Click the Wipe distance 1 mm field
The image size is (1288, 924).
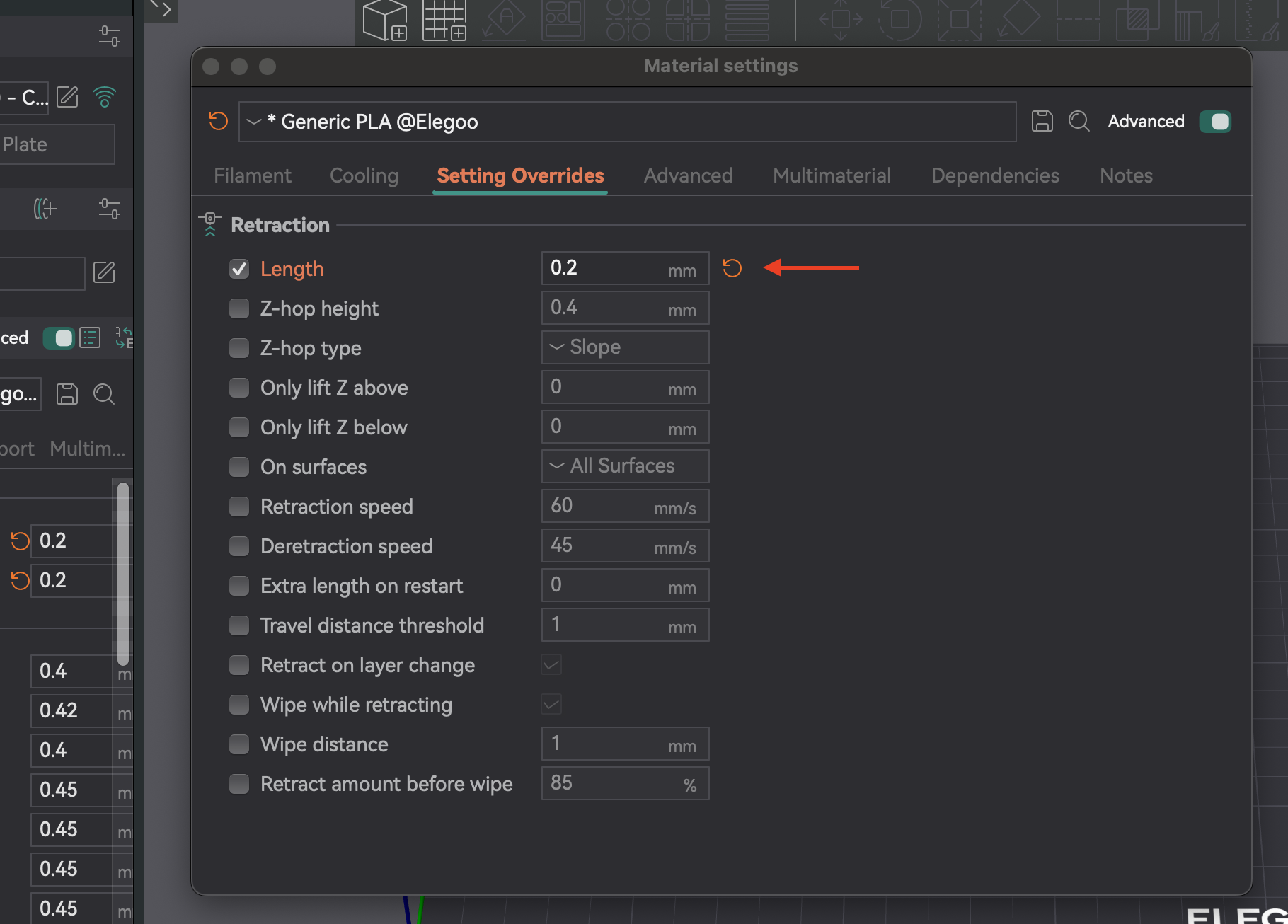coord(625,744)
